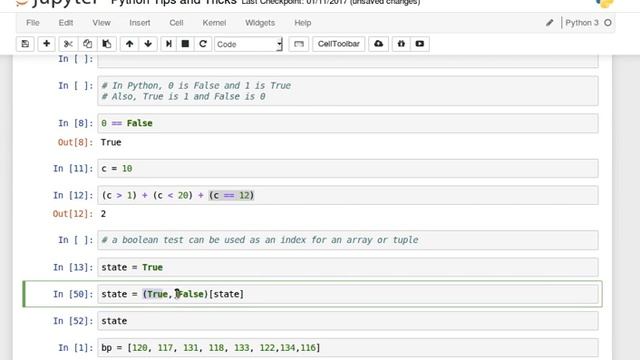Click the cell with (c > 1) + (c < 20)
Screen dimensions: 640x360
348,195
